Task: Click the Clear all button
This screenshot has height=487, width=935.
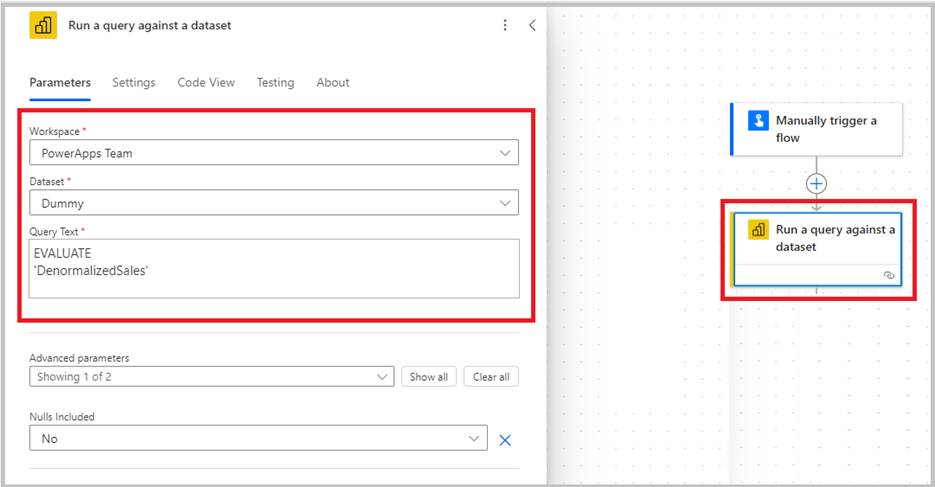Action: point(491,377)
